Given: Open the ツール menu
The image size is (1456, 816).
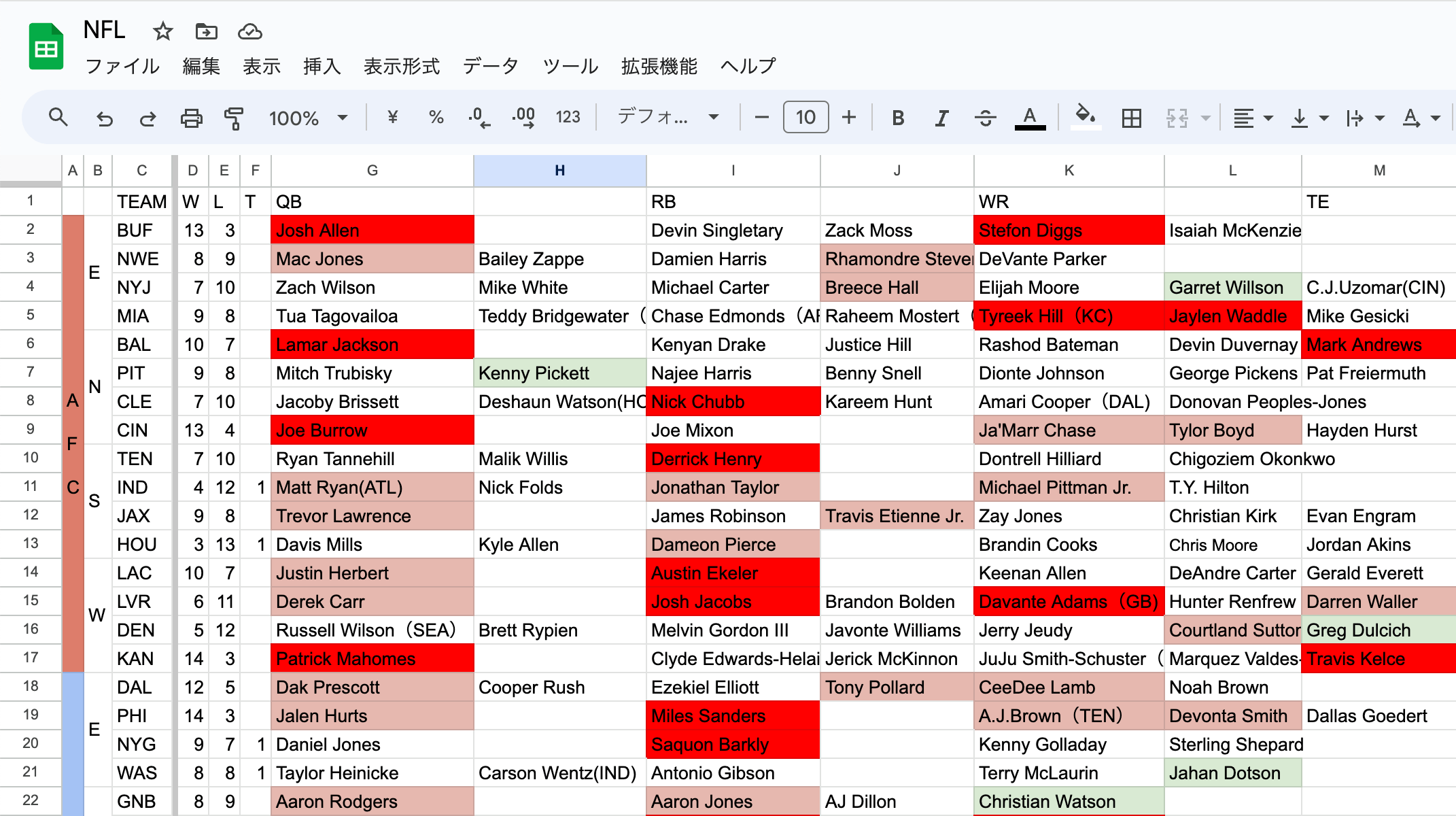Looking at the screenshot, I should tap(570, 66).
